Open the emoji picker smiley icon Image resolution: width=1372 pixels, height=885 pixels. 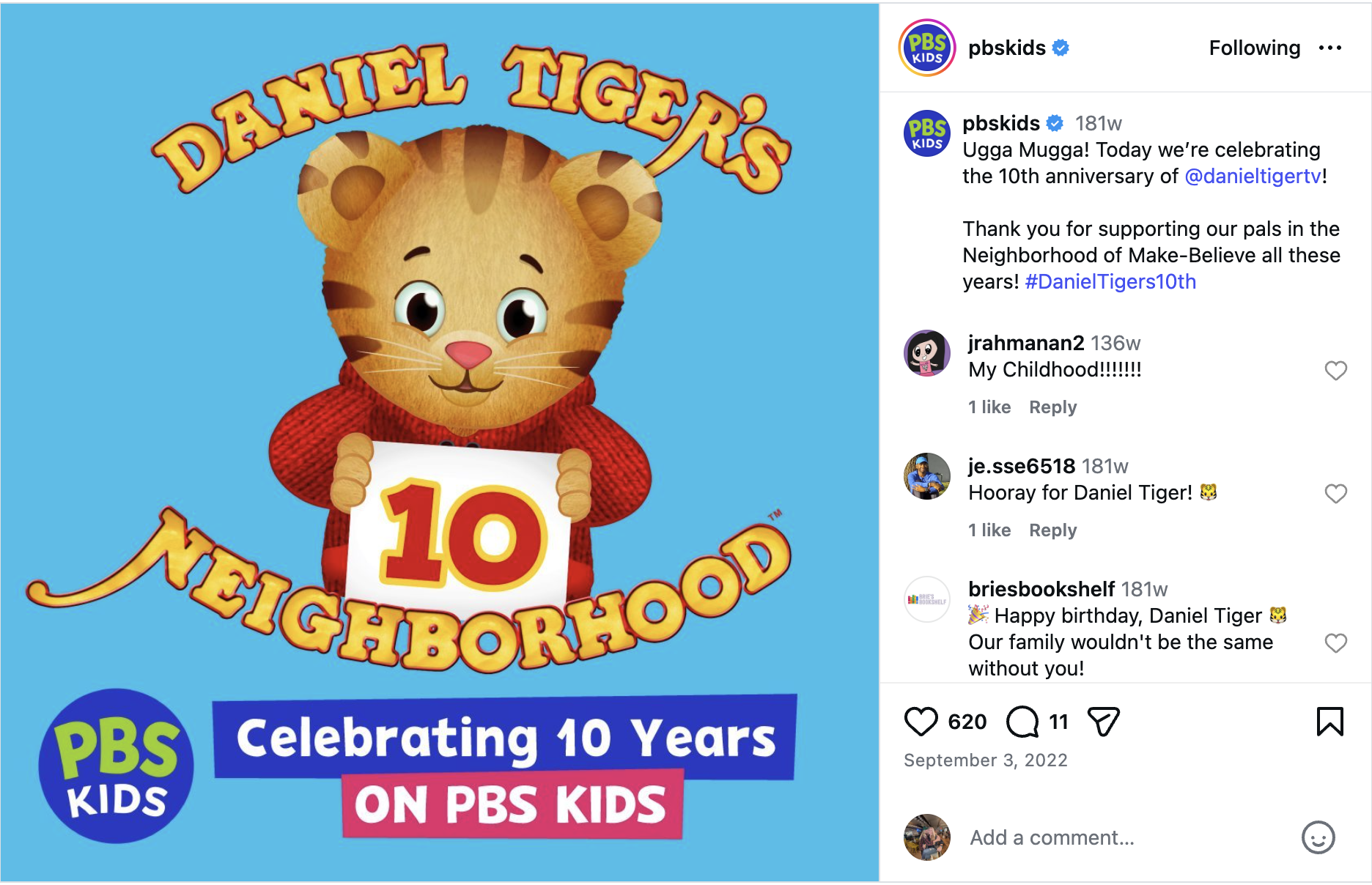click(x=1318, y=837)
